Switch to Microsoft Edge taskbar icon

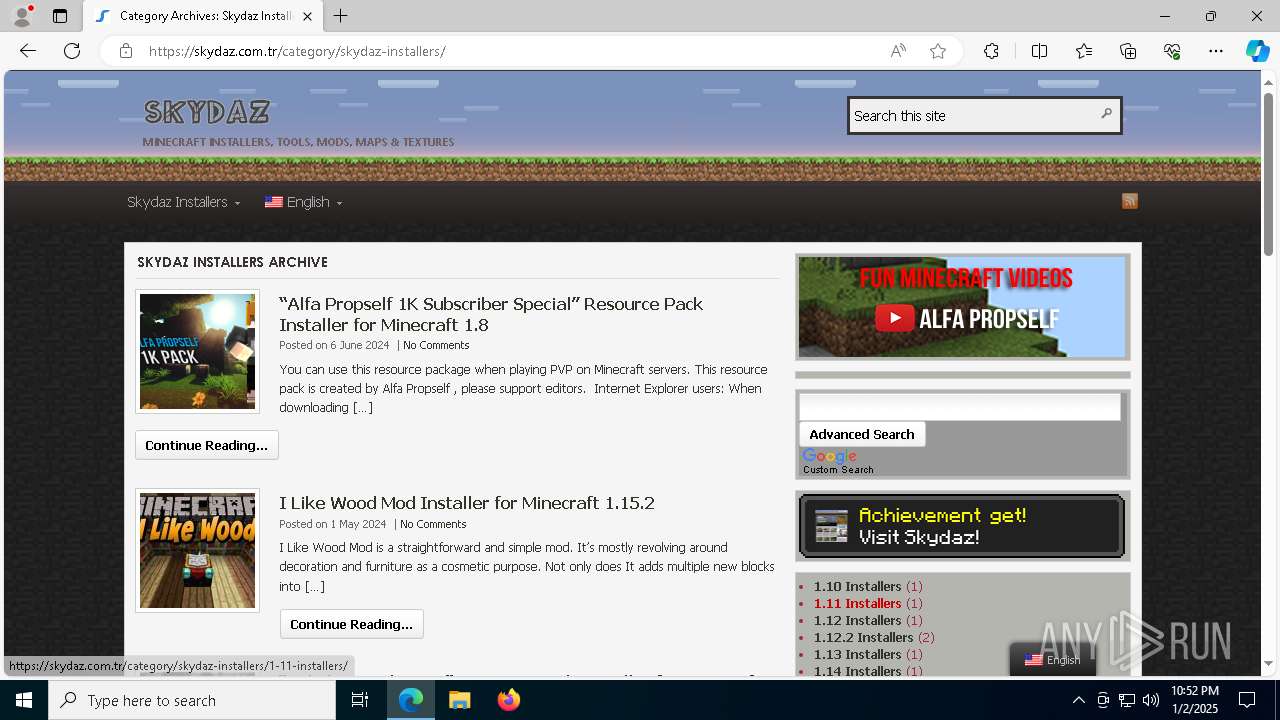pyautogui.click(x=411, y=700)
